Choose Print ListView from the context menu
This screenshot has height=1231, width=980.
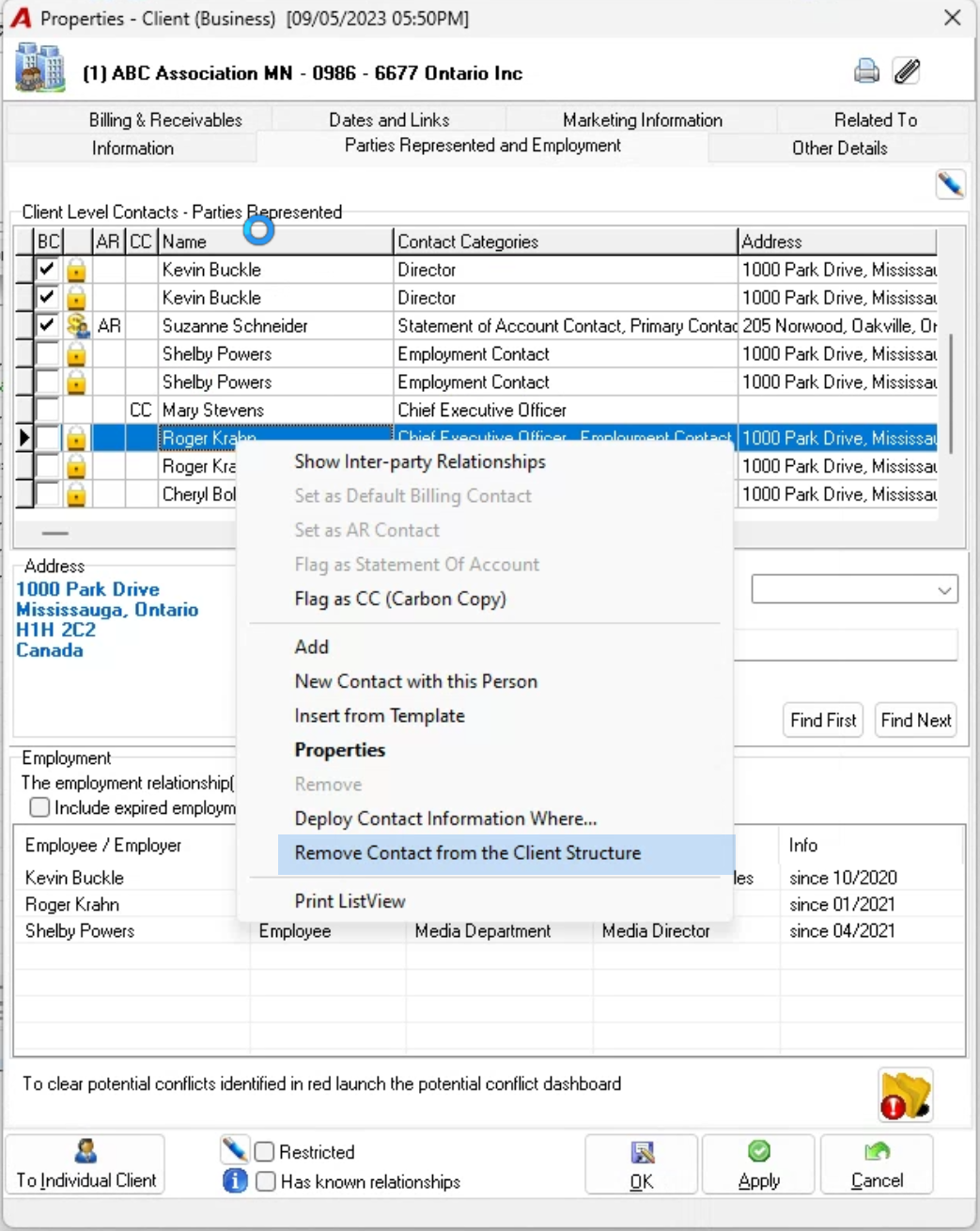pos(350,901)
